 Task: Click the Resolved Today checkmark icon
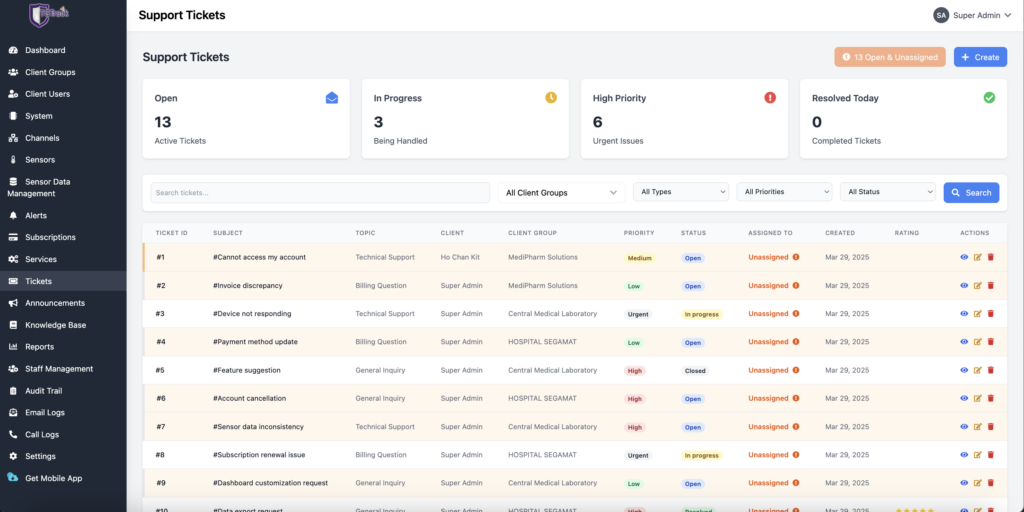coord(989,98)
